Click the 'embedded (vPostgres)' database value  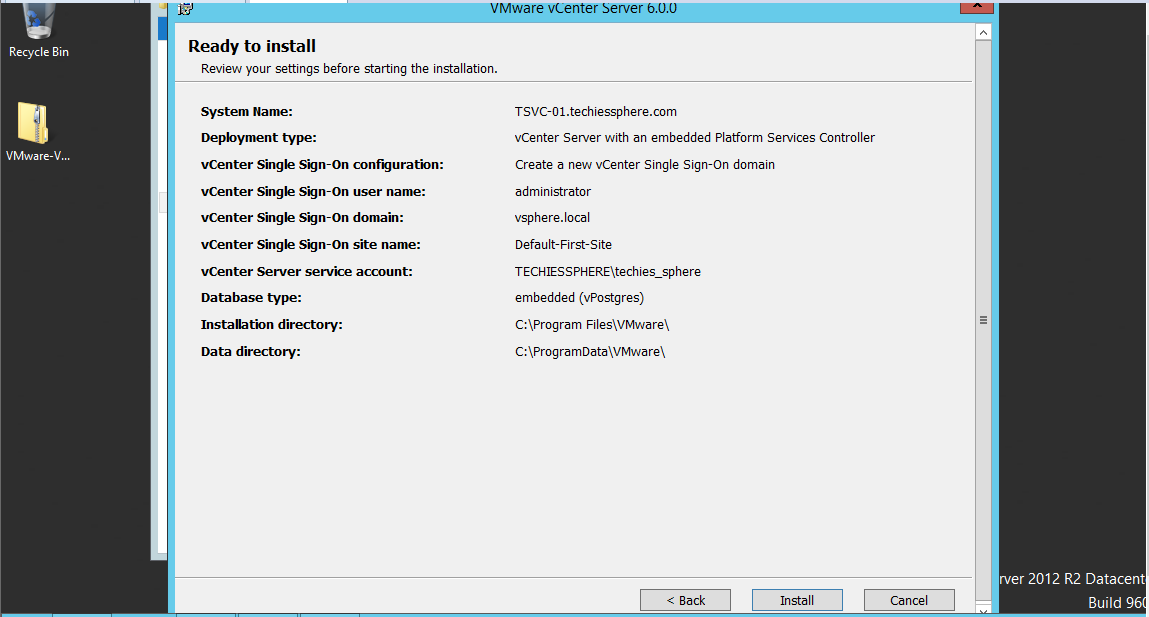580,298
